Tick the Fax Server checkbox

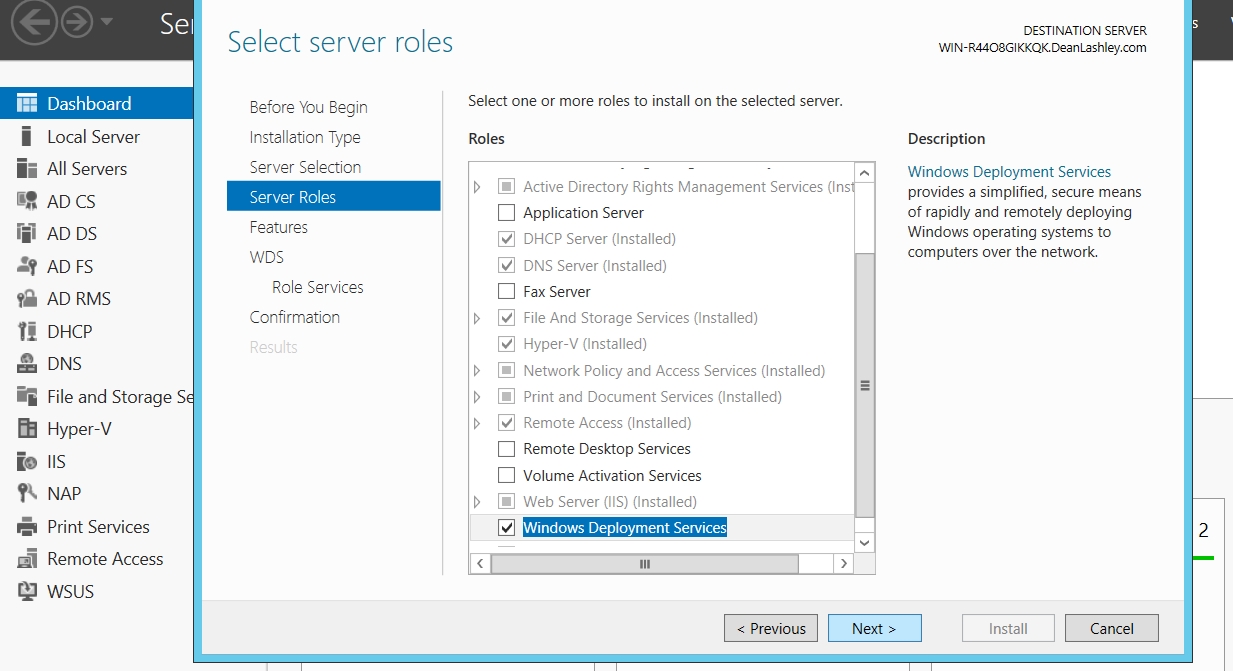coord(506,292)
